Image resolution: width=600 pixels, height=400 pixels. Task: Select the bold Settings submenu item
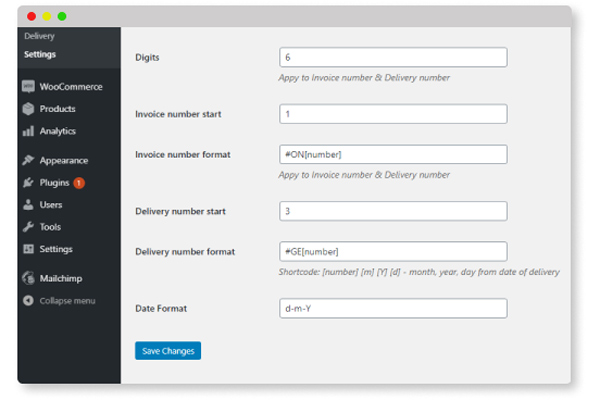(x=40, y=54)
